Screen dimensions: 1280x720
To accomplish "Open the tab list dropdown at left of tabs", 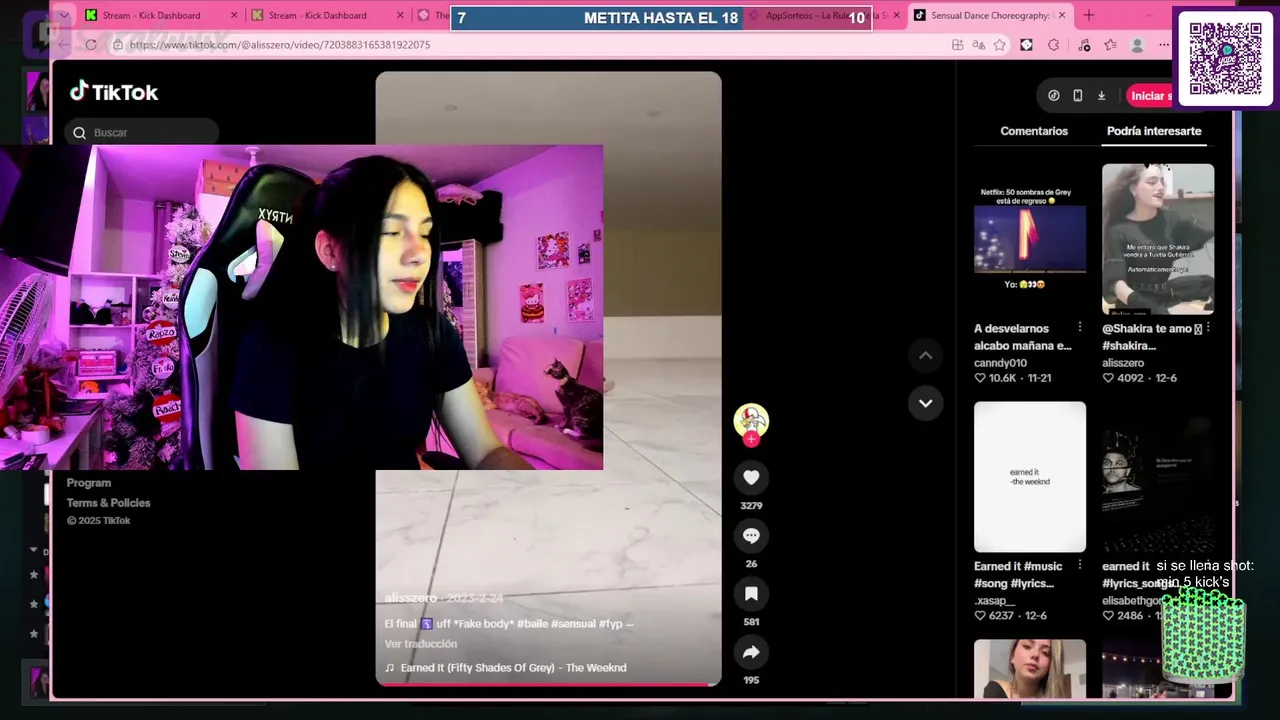I will point(64,15).
